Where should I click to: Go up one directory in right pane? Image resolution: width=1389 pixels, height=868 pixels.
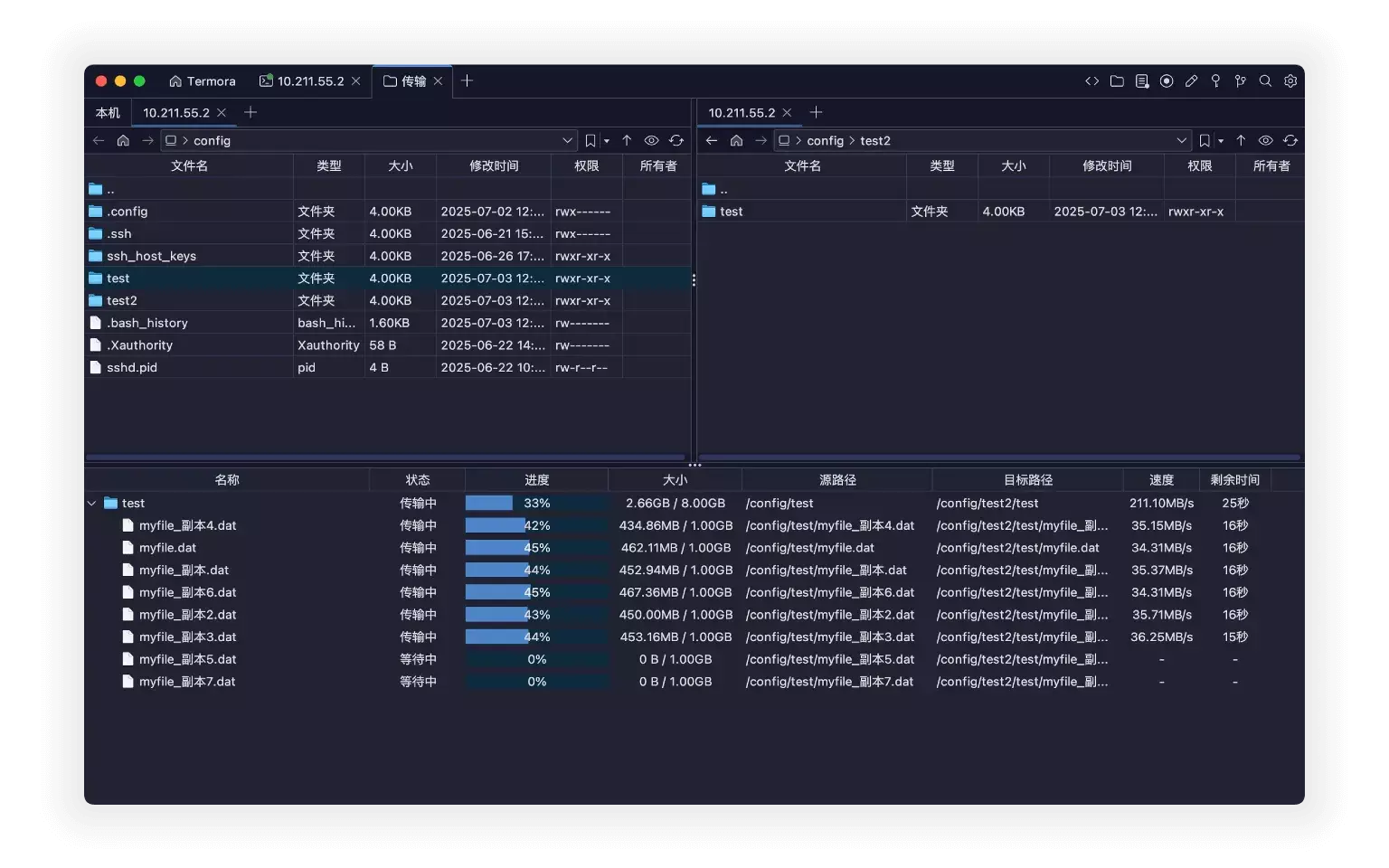pyautogui.click(x=1241, y=141)
